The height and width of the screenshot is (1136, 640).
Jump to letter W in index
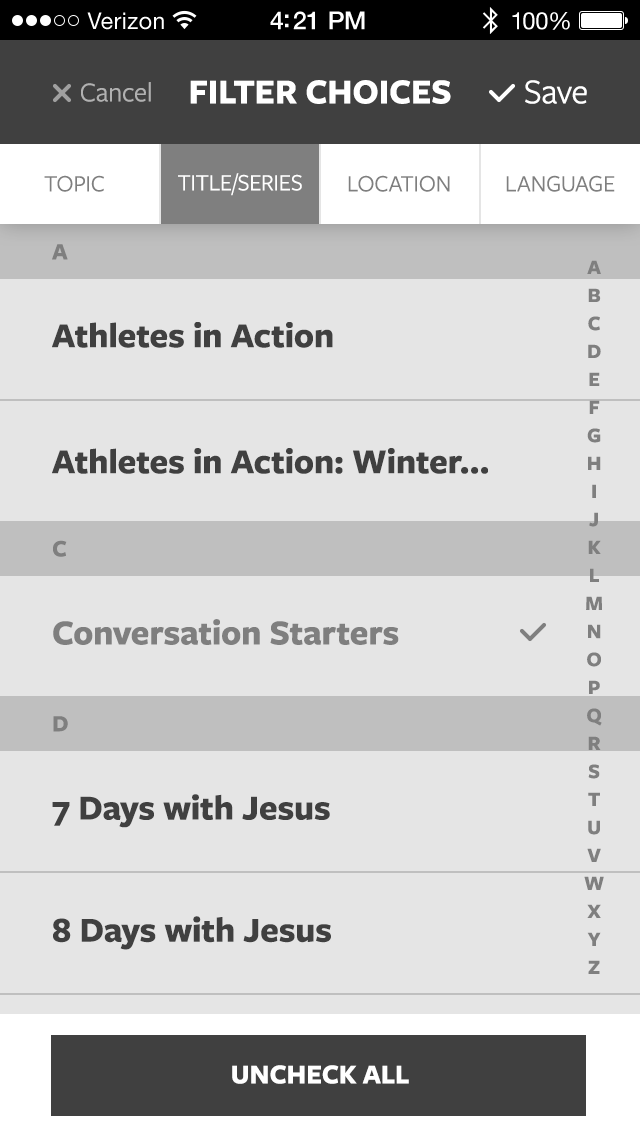pyautogui.click(x=594, y=883)
